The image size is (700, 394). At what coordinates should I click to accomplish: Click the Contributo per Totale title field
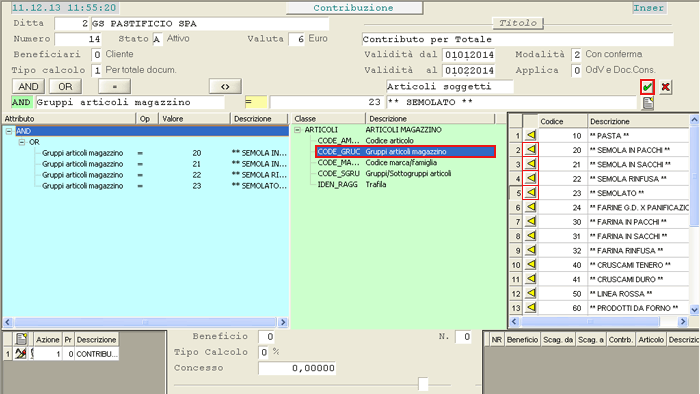click(x=517, y=39)
